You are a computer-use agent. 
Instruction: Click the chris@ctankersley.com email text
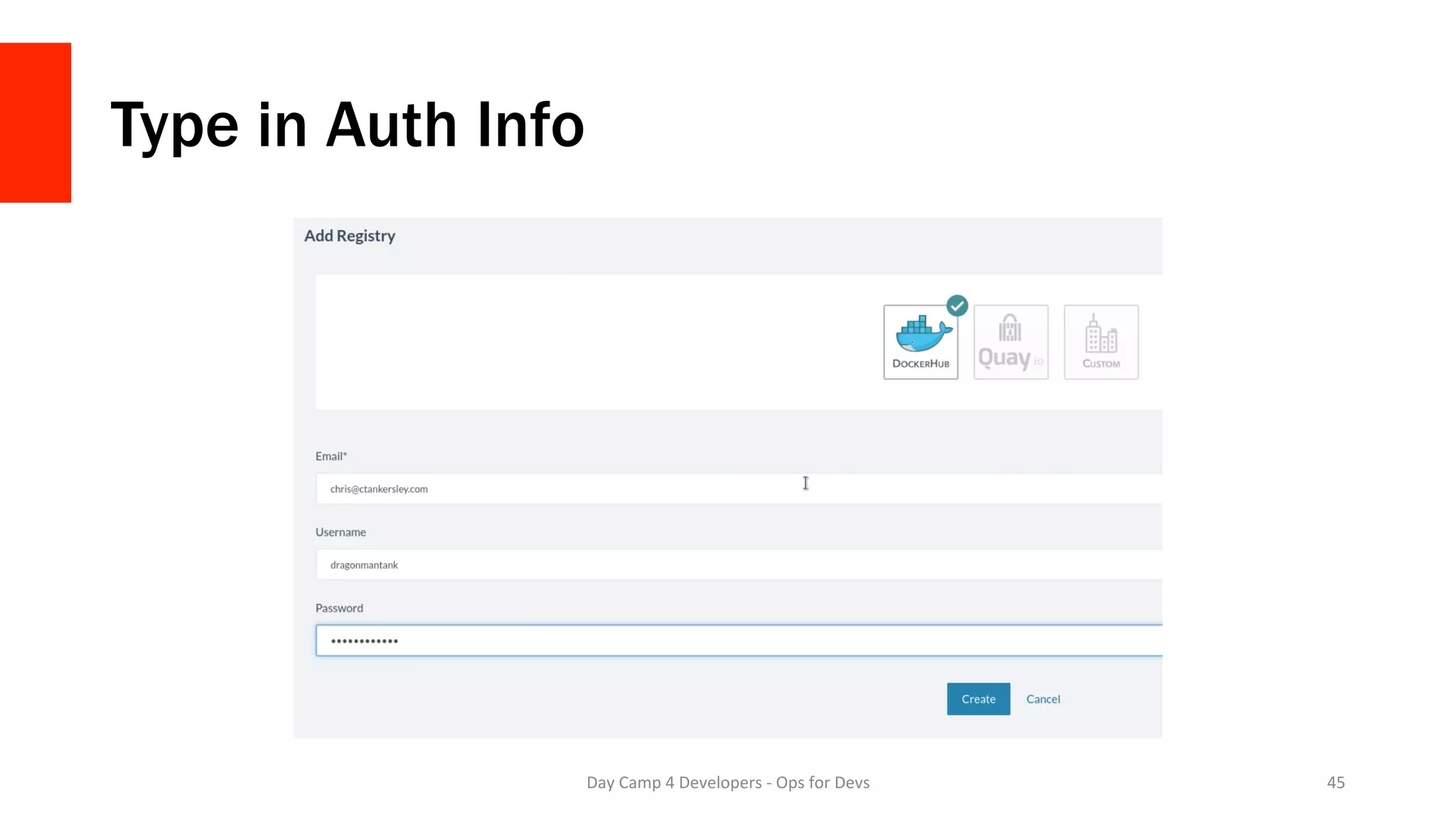[379, 489]
